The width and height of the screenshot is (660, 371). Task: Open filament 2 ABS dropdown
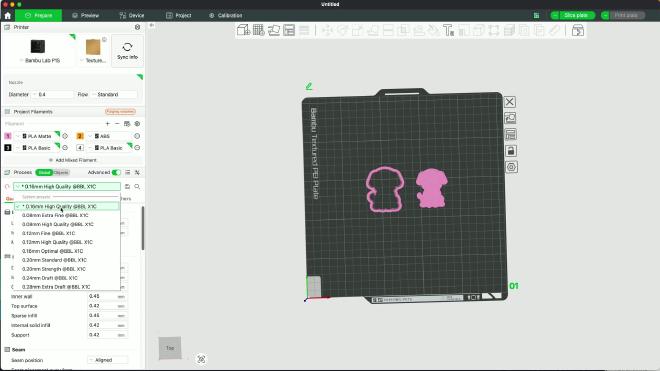[x=111, y=136]
